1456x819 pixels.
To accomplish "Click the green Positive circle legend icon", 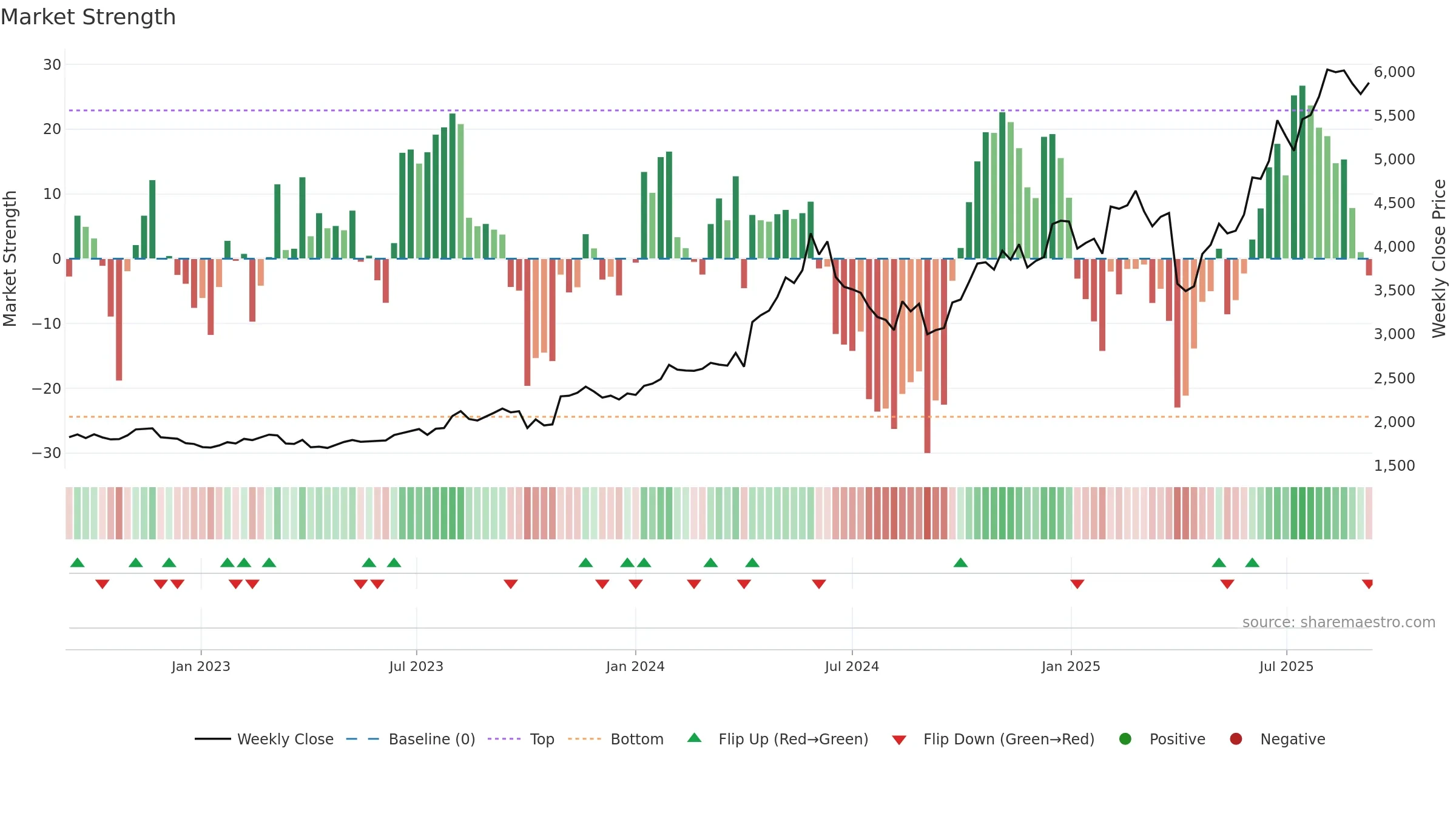I will click(1125, 739).
